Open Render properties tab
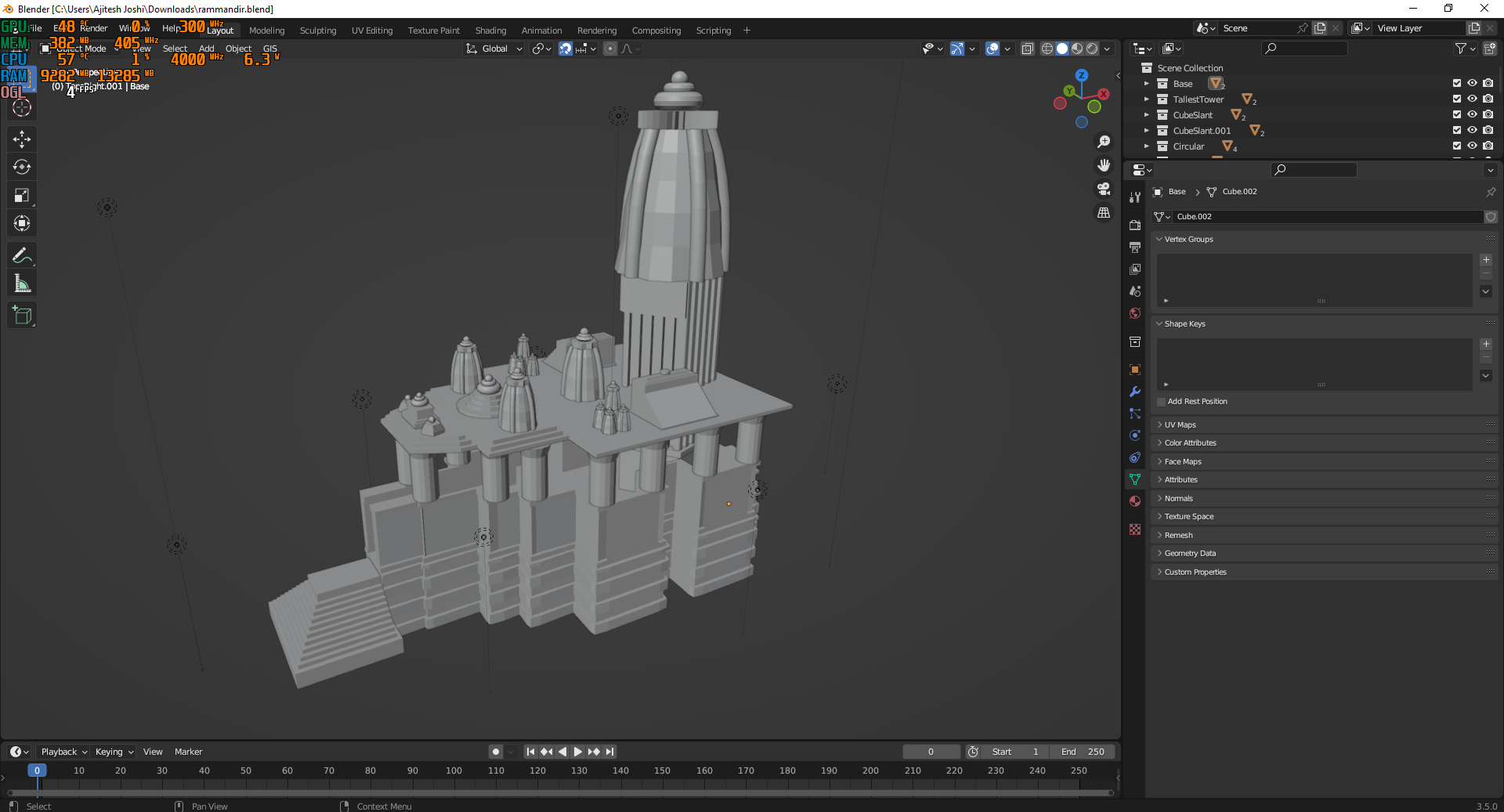The width and height of the screenshot is (1504, 812). click(1135, 225)
